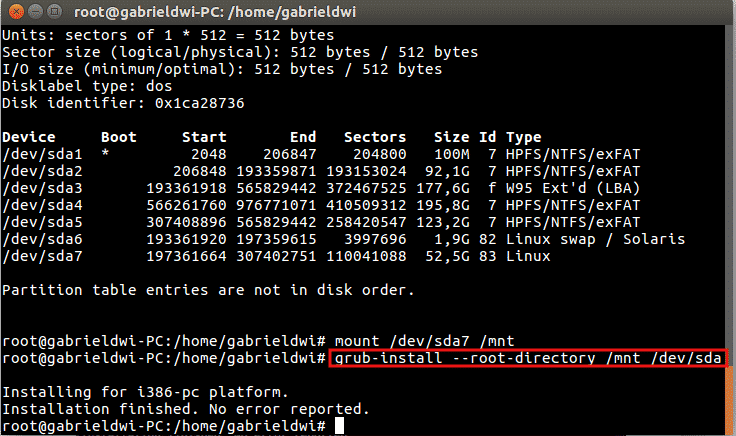The height and width of the screenshot is (436, 736).
Task: Click the terminal title 'root@gabrieldwi-PC: /home/gabrieldwi'
Action: [x=215, y=12]
